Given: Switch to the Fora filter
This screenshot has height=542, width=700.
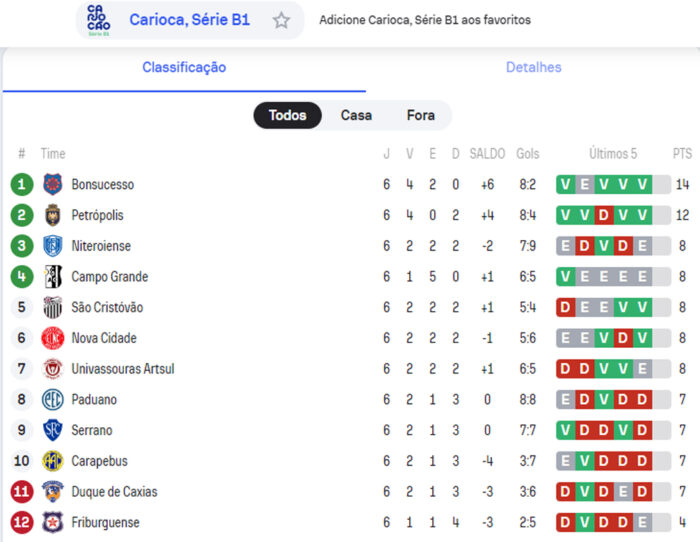Looking at the screenshot, I should click(x=421, y=115).
